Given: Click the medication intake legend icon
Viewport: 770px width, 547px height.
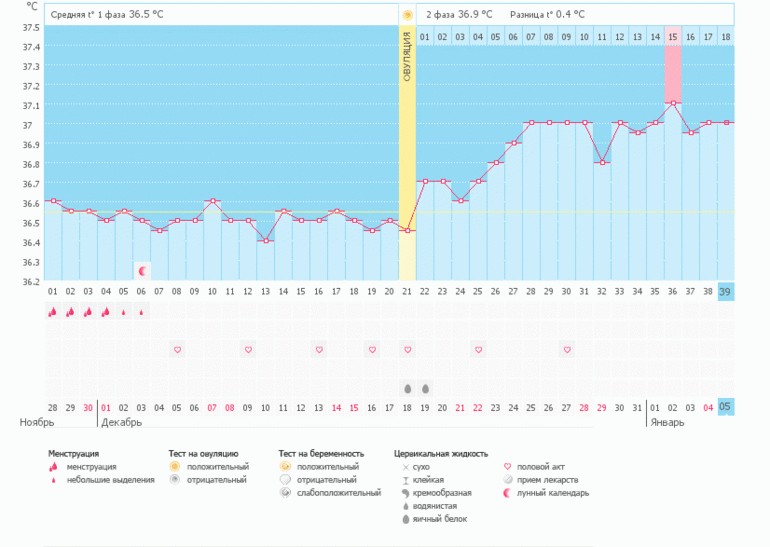Looking at the screenshot, I should point(507,480).
